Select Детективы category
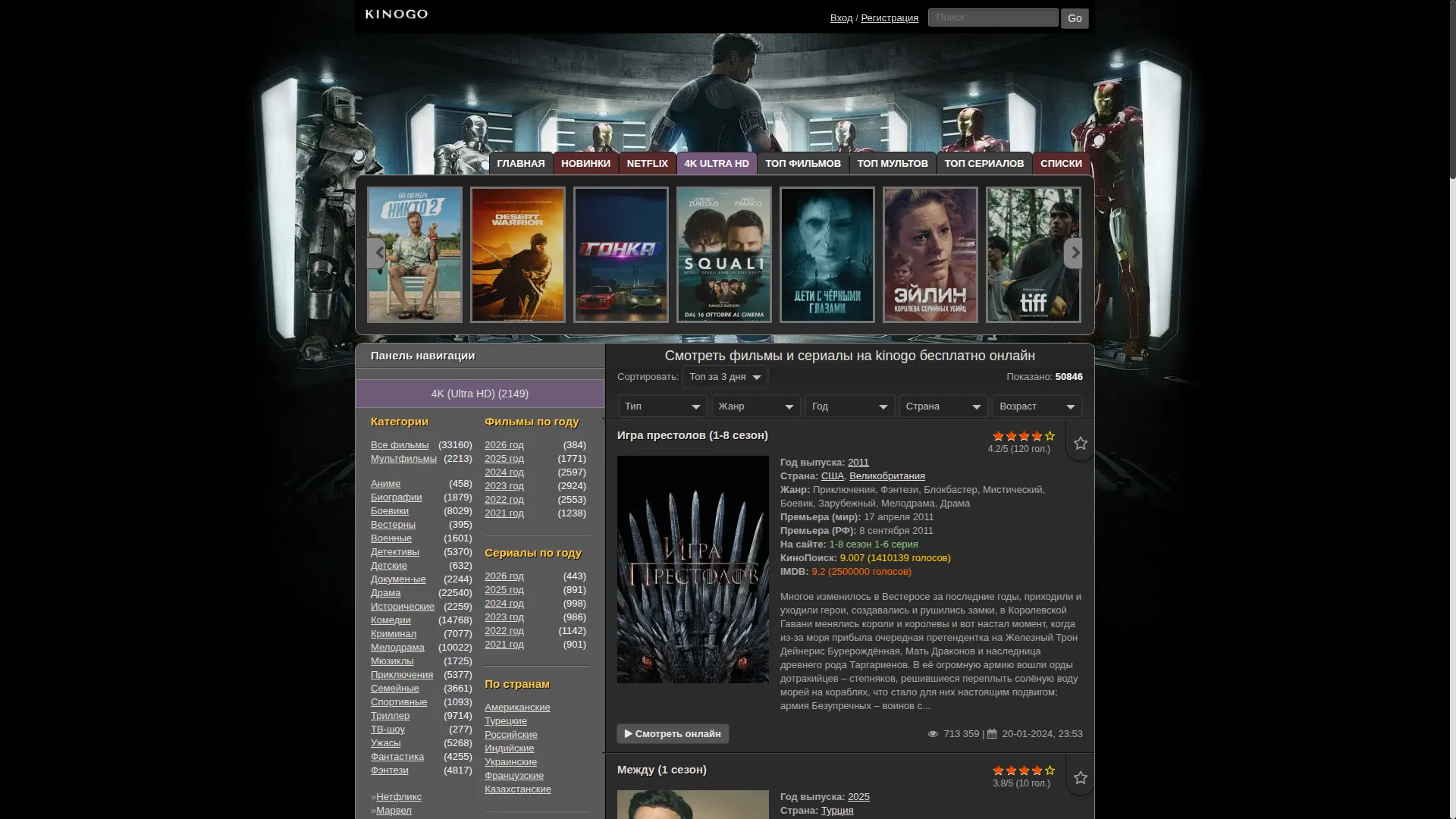The height and width of the screenshot is (819, 1456). click(395, 552)
